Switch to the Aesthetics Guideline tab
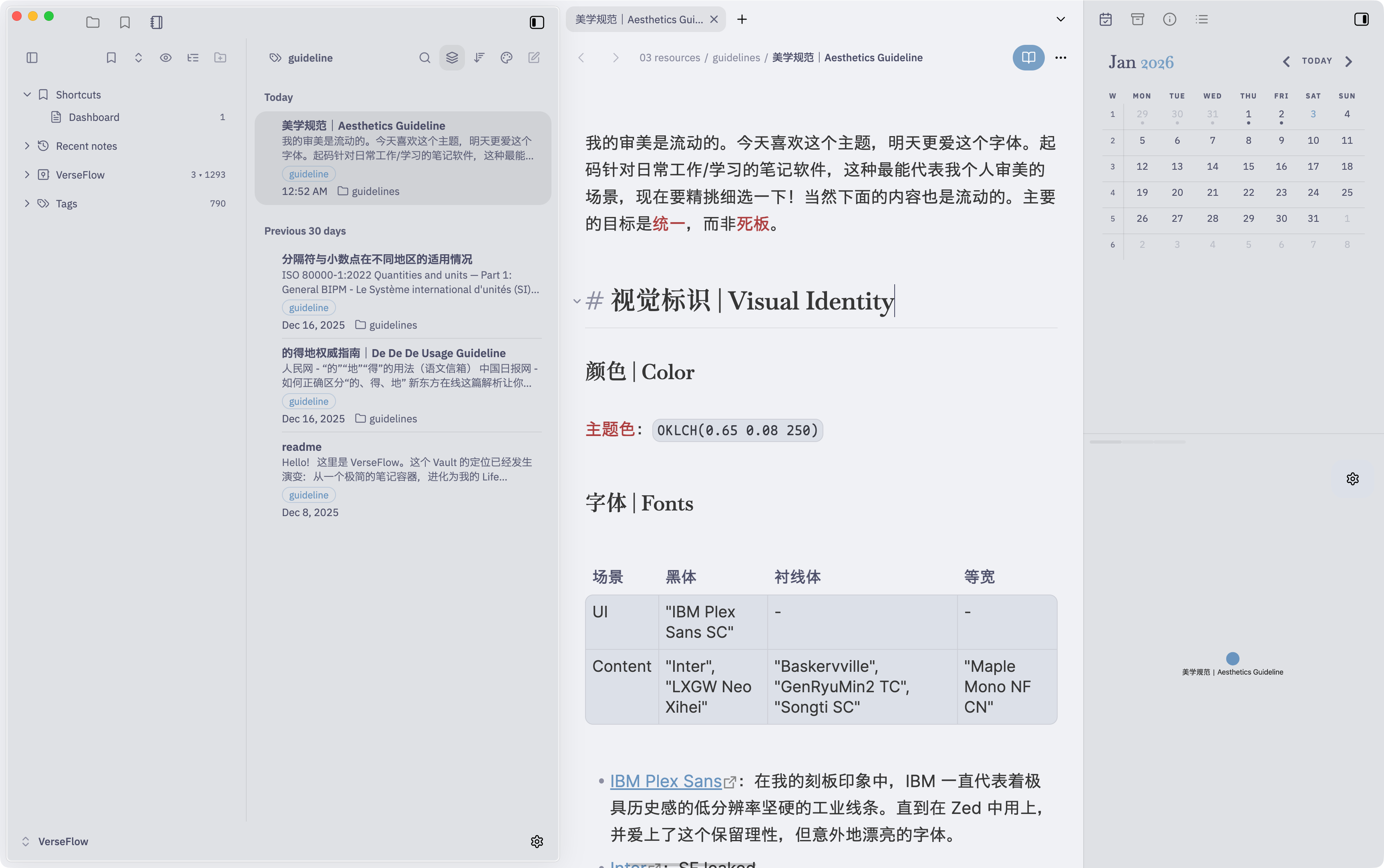Viewport: 1384px width, 868px height. (637, 19)
